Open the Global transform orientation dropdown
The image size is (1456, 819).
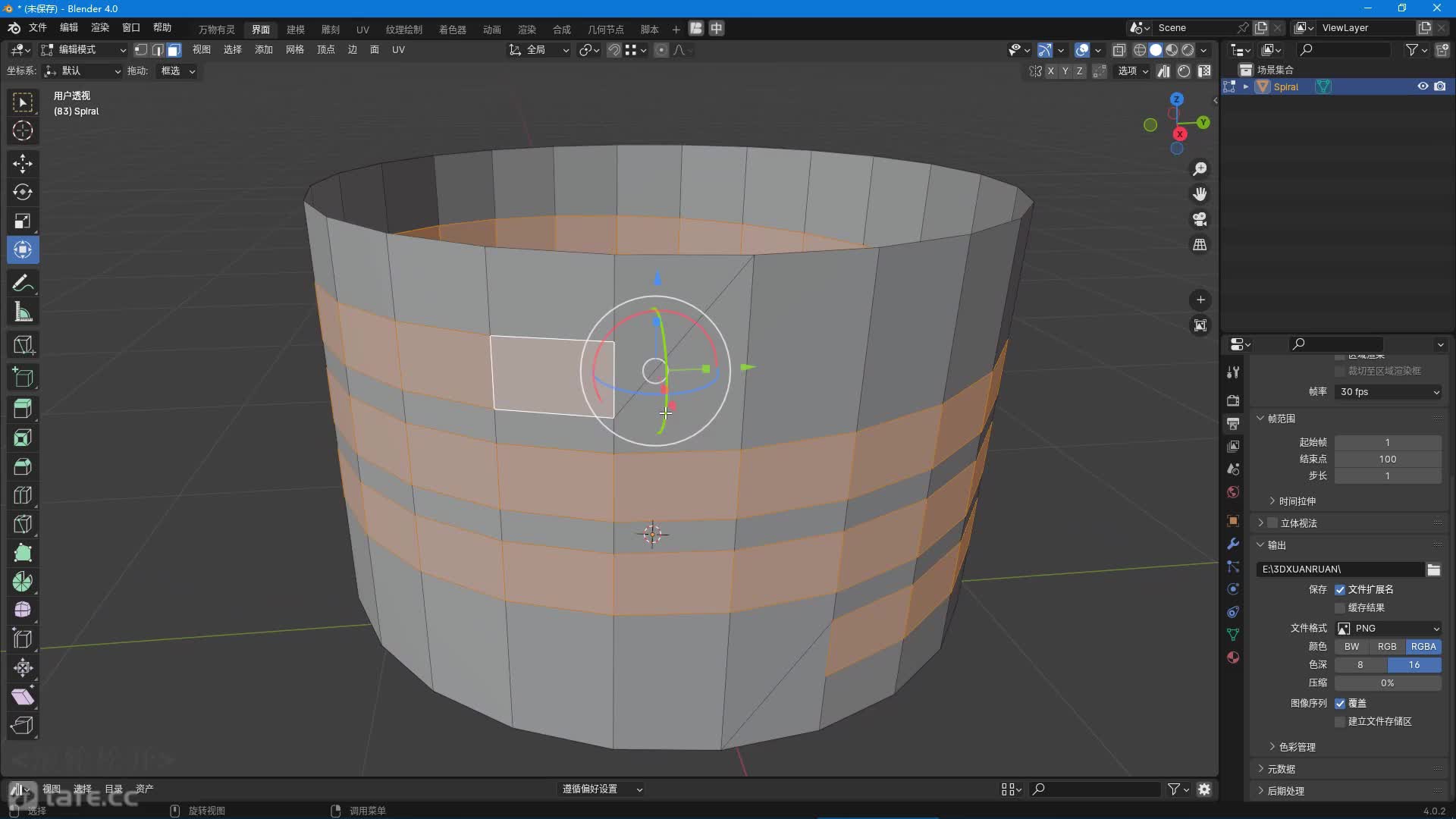pos(539,50)
